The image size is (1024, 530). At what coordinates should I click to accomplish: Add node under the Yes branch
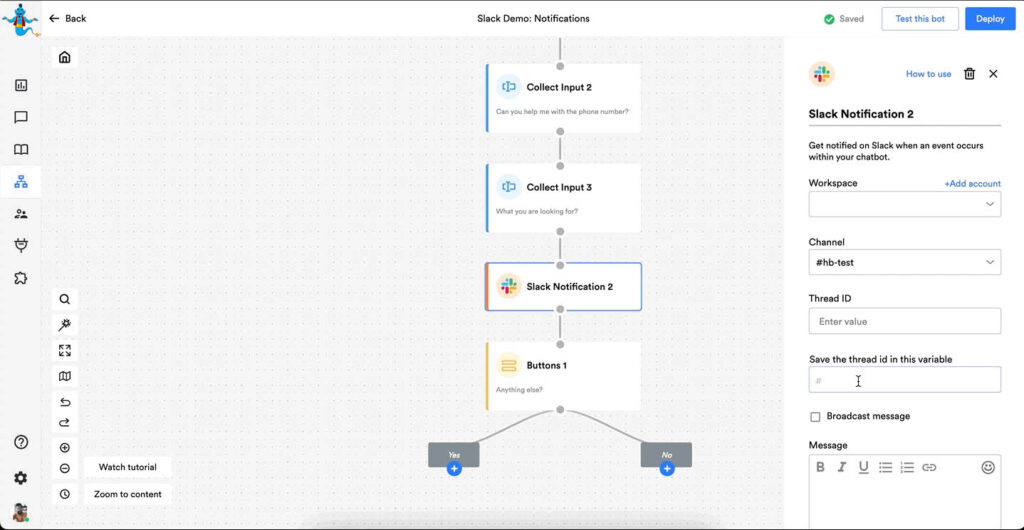click(454, 469)
